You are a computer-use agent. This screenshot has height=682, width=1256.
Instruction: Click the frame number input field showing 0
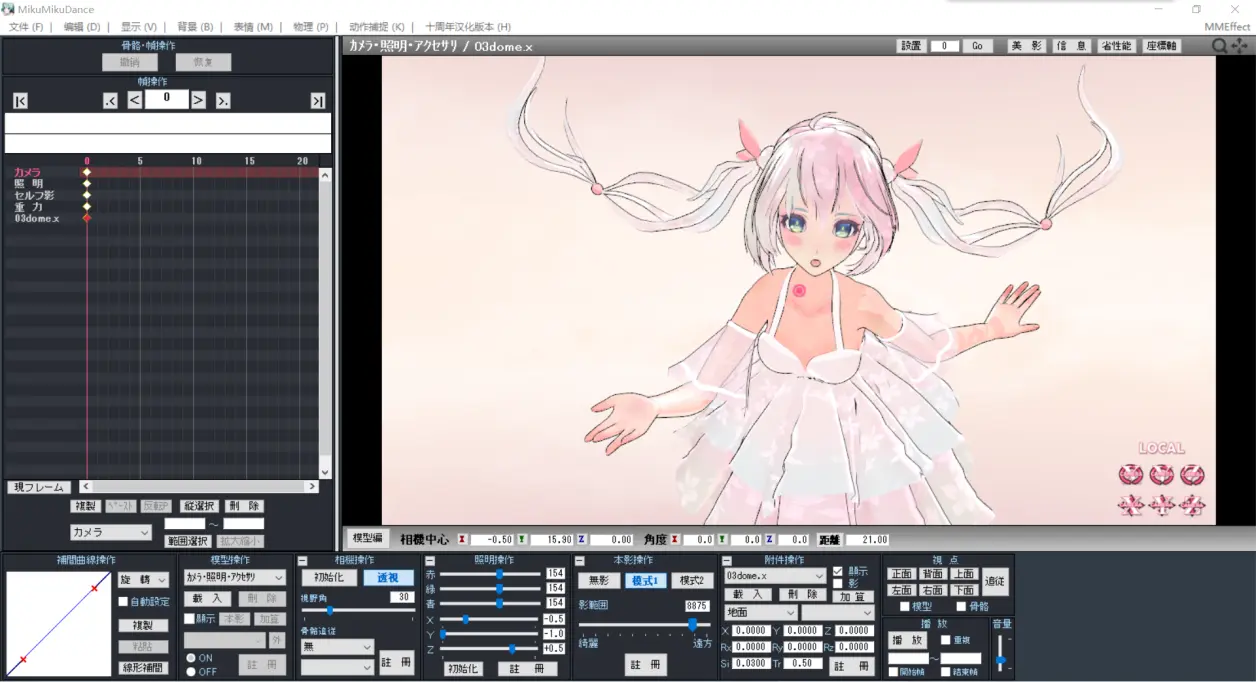pyautogui.click(x=166, y=99)
